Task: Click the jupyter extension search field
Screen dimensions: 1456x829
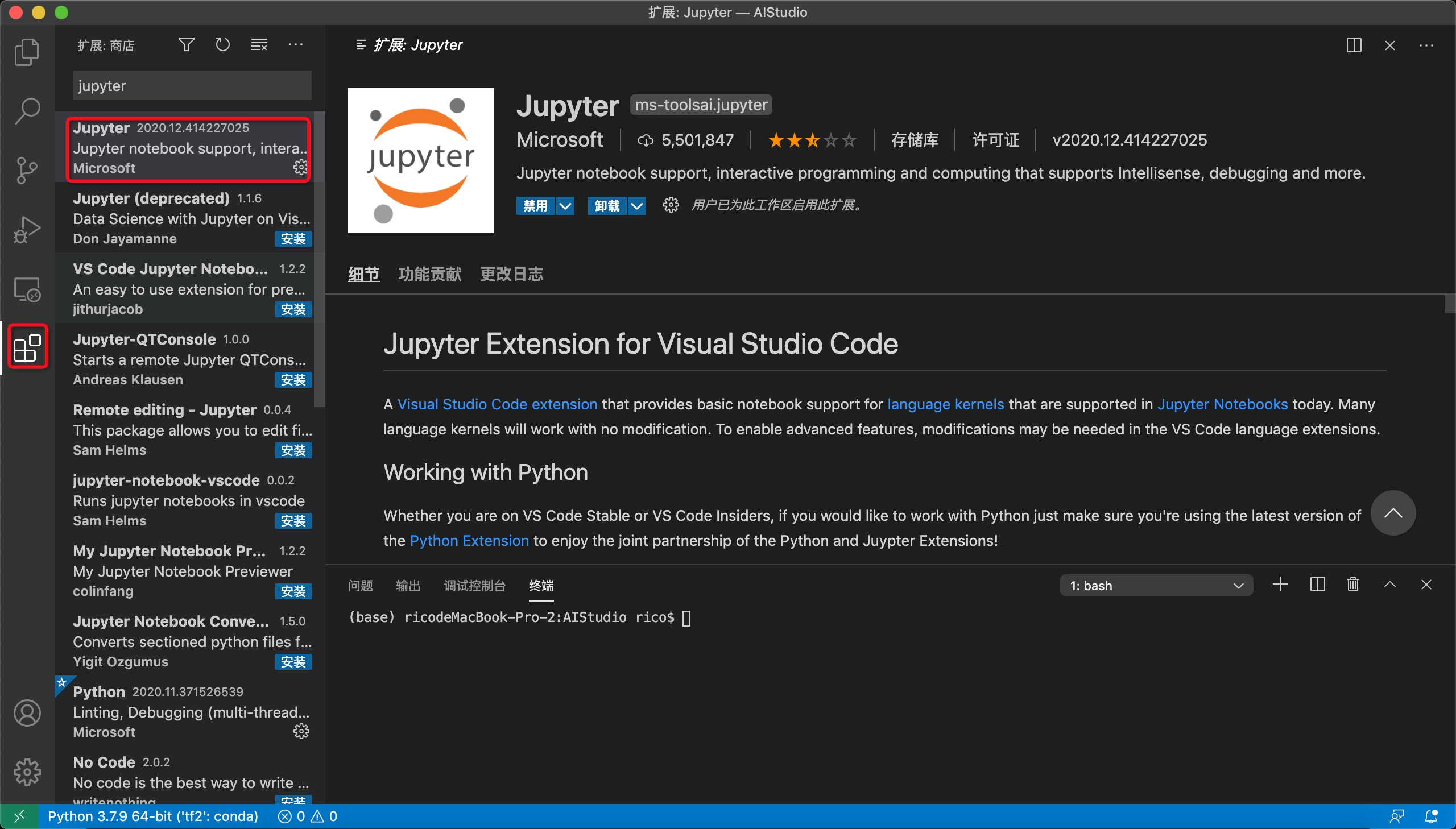Action: (x=192, y=85)
